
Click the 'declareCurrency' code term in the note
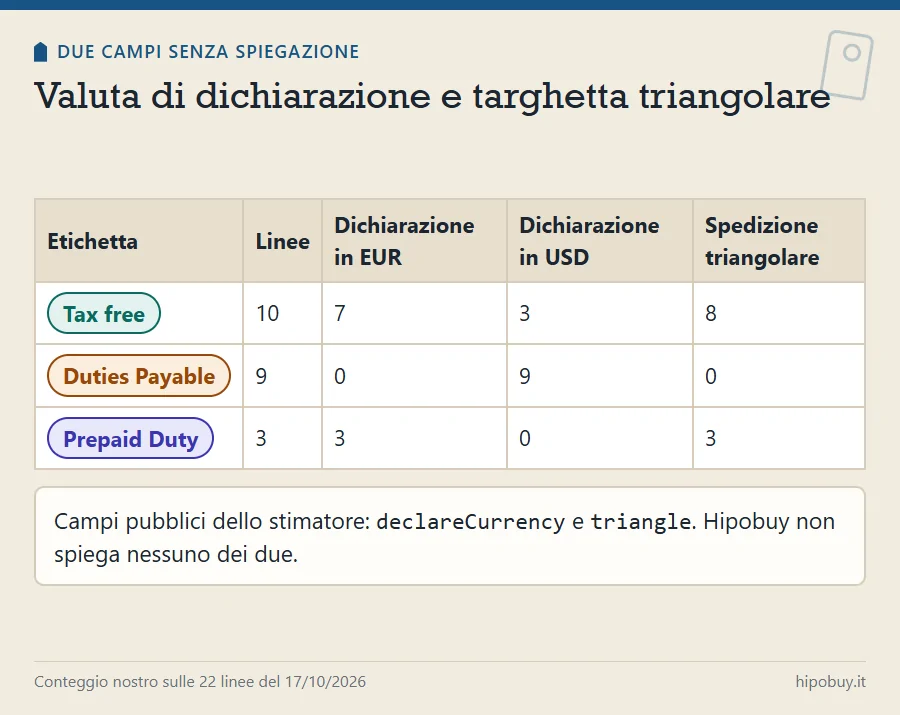coord(471,522)
